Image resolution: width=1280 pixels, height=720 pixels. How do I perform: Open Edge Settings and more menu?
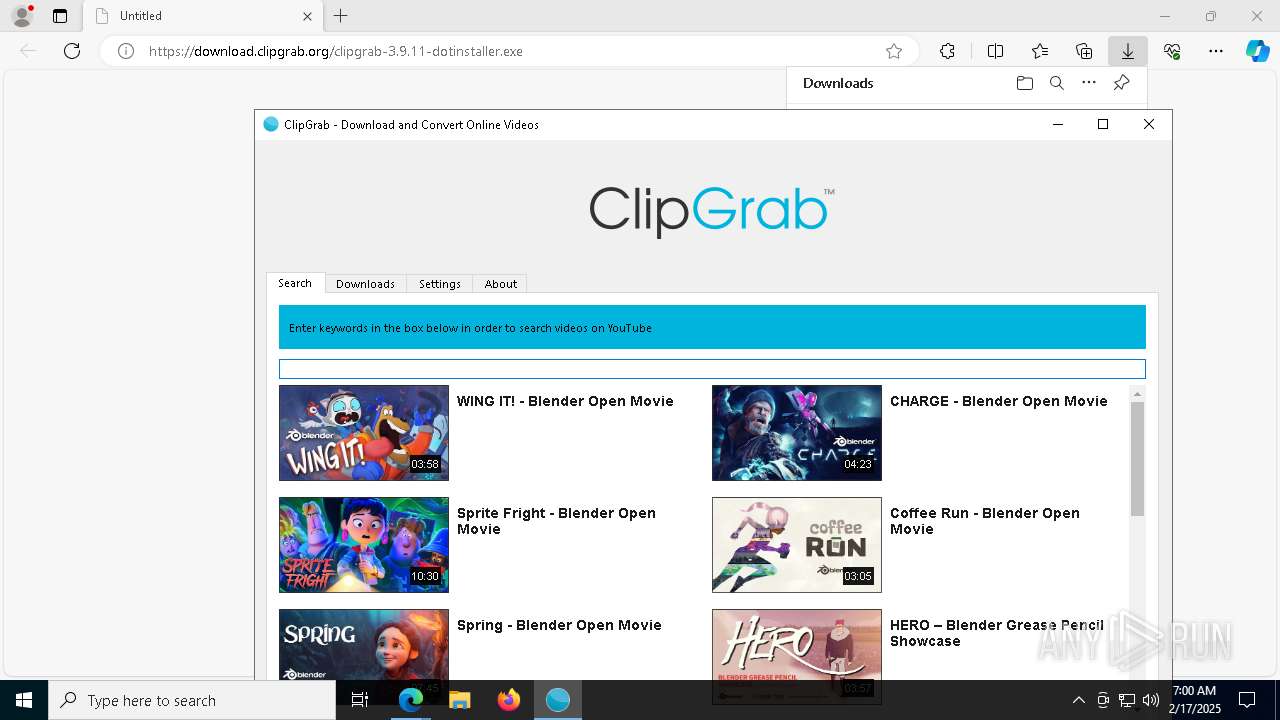tap(1216, 51)
